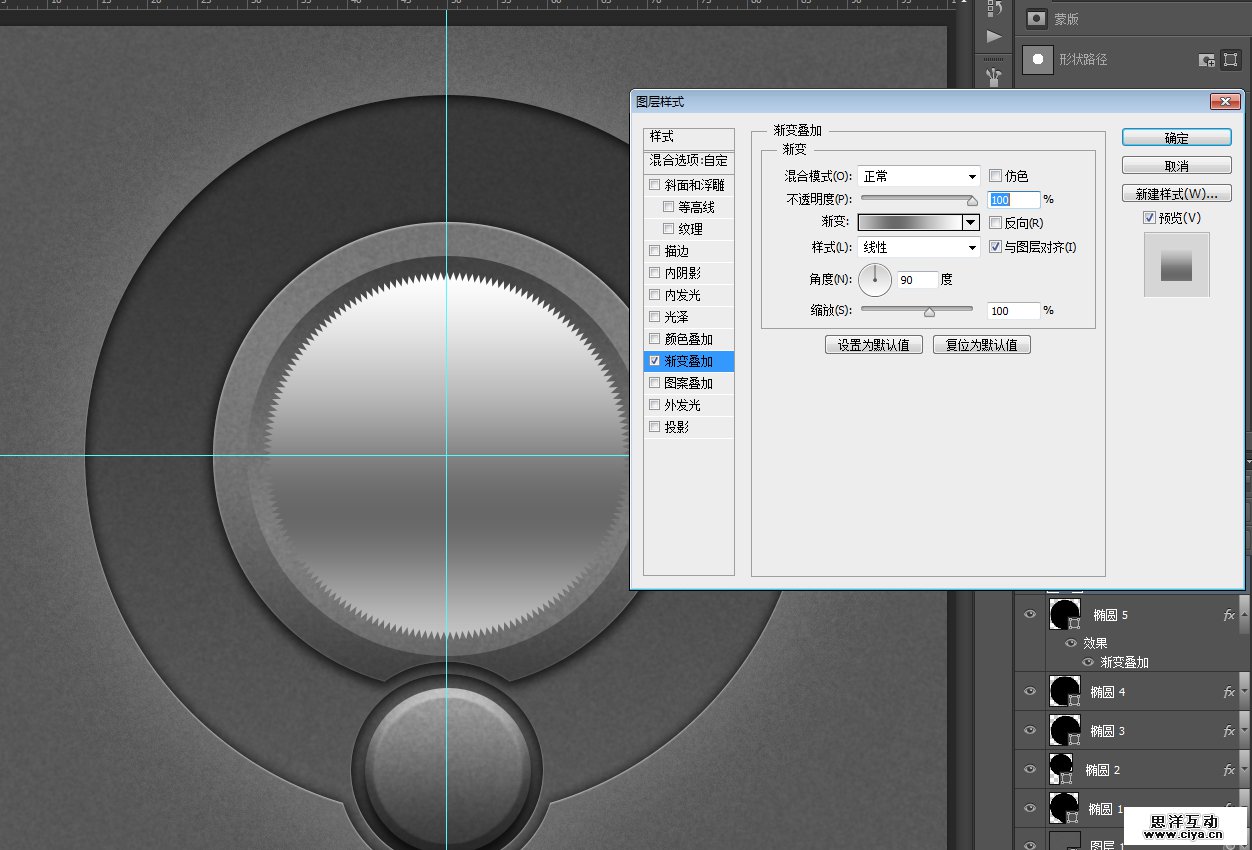Open the Actions panel play icon
1252x850 pixels.
(x=993, y=37)
